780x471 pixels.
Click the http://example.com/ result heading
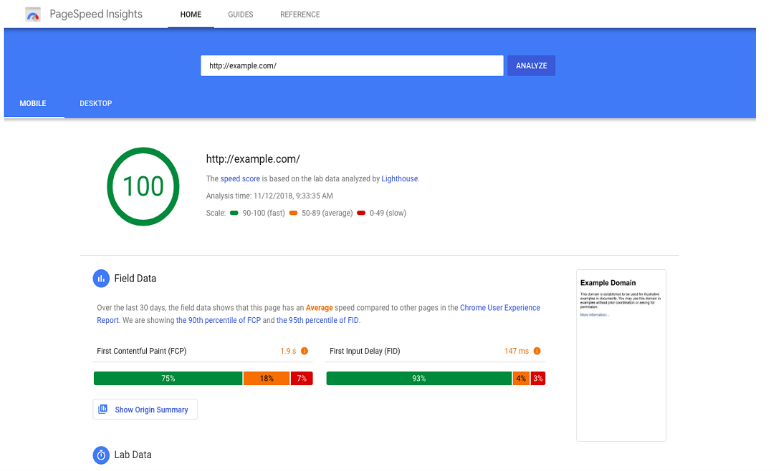253,159
